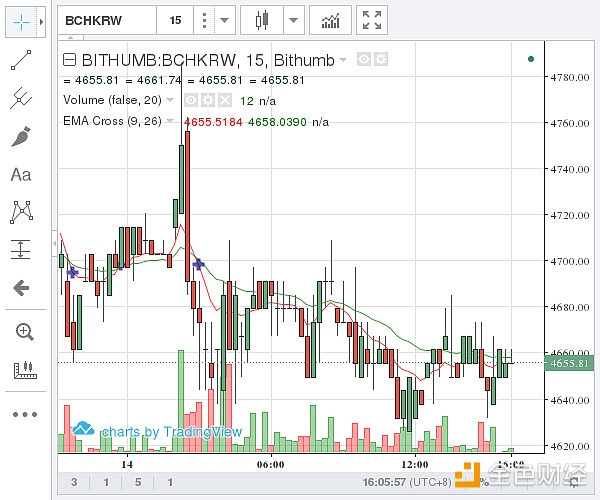Select the pitchfork drawing tool
The image size is (600, 500).
pyautogui.click(x=21, y=98)
